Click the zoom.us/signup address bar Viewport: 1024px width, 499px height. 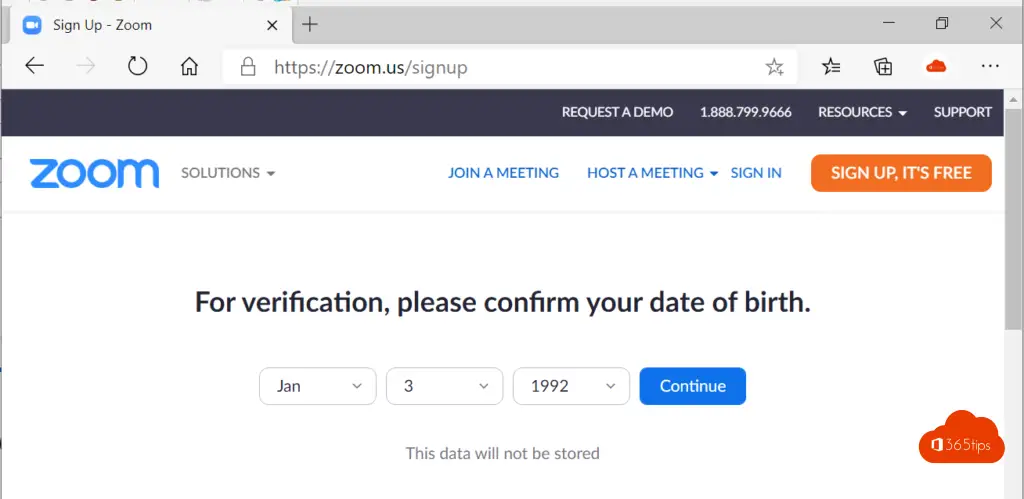point(500,67)
